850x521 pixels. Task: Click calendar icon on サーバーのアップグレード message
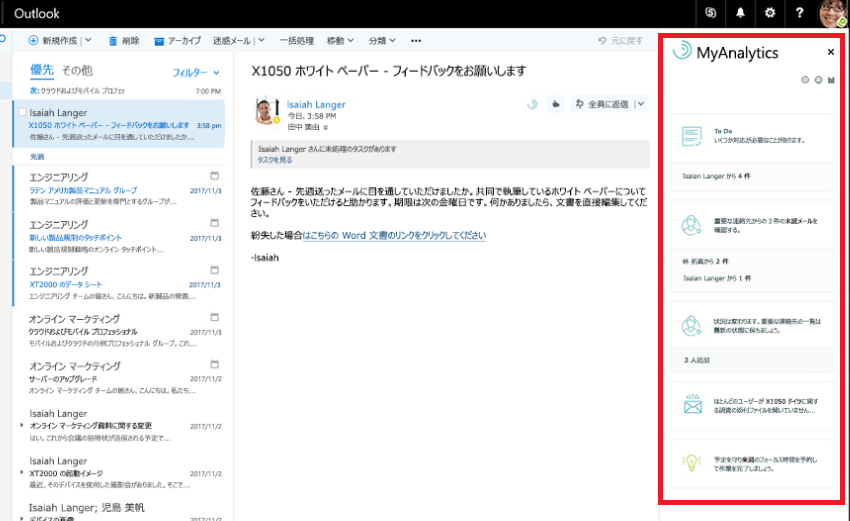(215, 364)
